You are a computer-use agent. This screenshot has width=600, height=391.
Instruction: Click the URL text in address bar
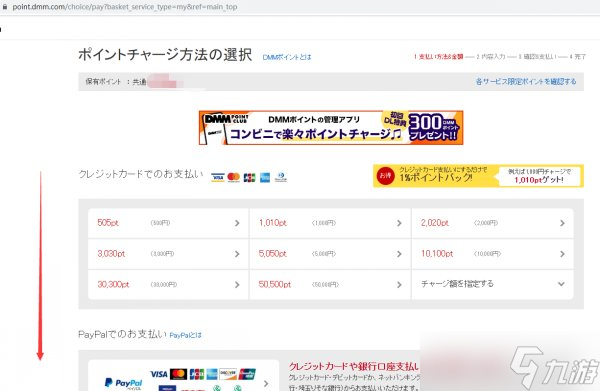(x=125, y=7)
